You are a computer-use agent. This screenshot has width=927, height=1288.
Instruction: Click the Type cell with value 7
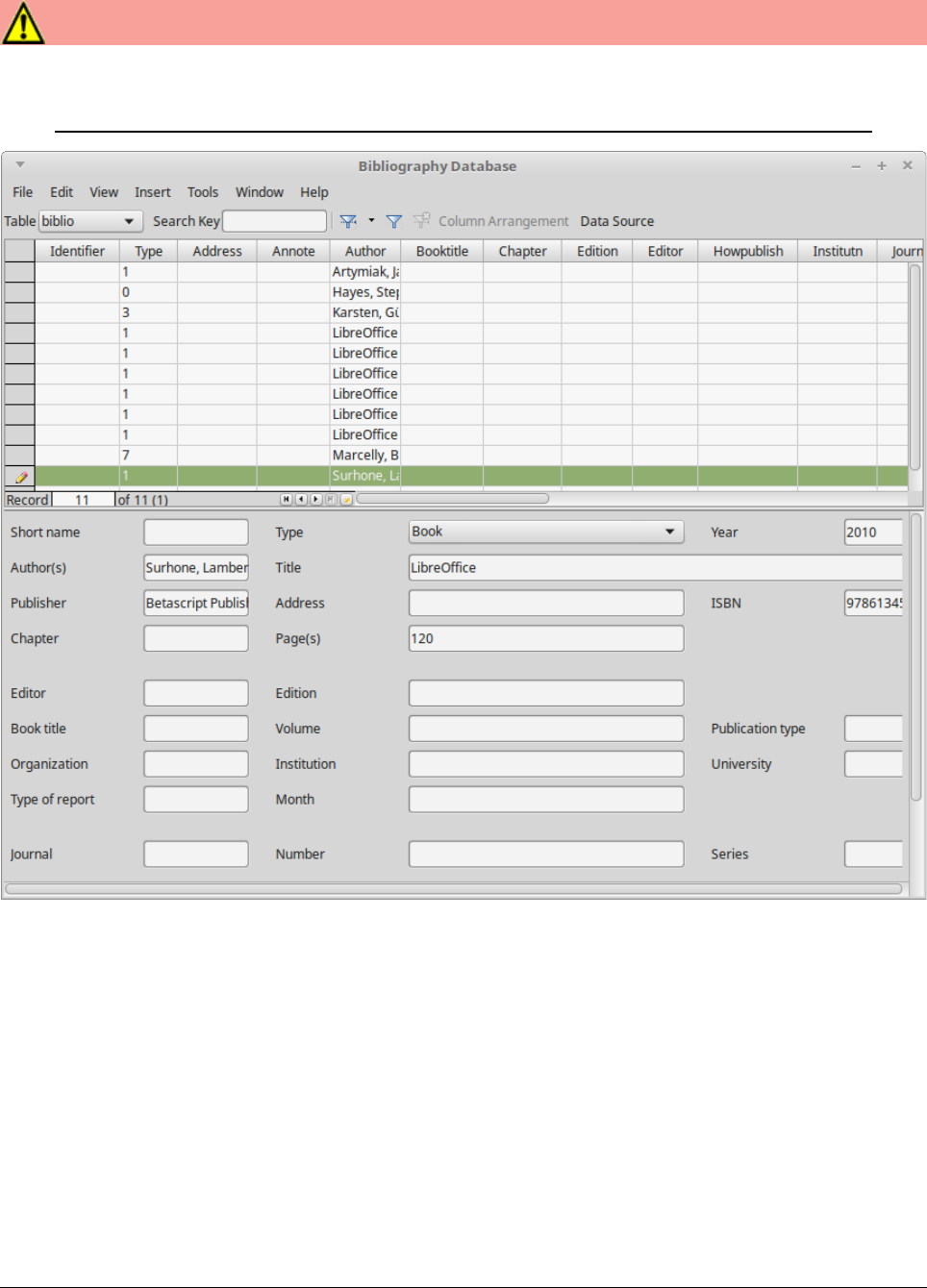point(149,456)
